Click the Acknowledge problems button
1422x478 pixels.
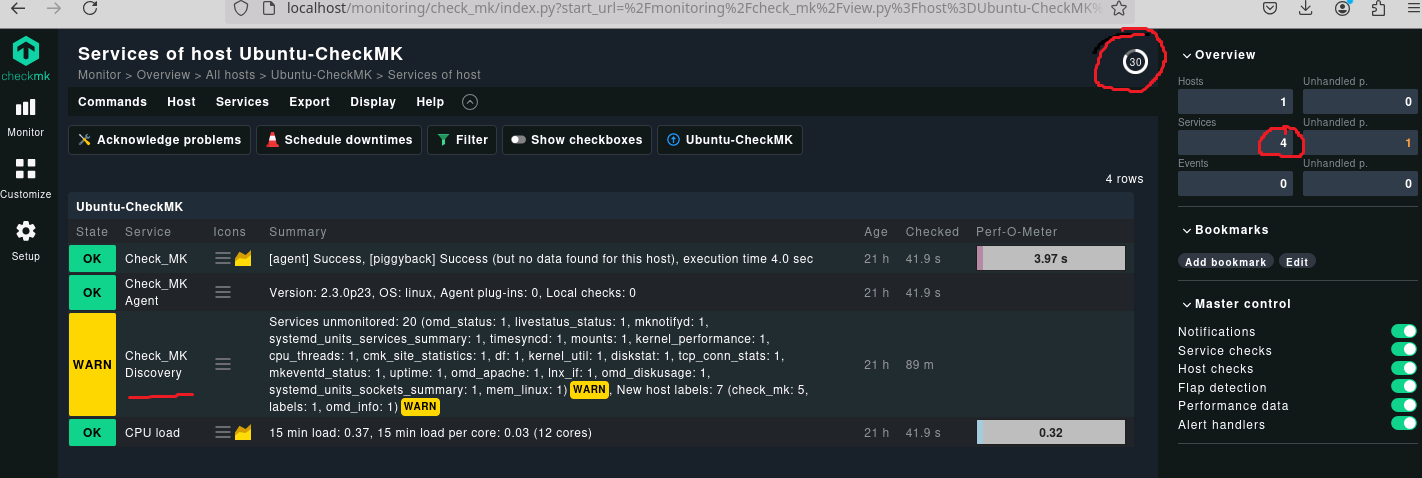[x=159, y=140]
